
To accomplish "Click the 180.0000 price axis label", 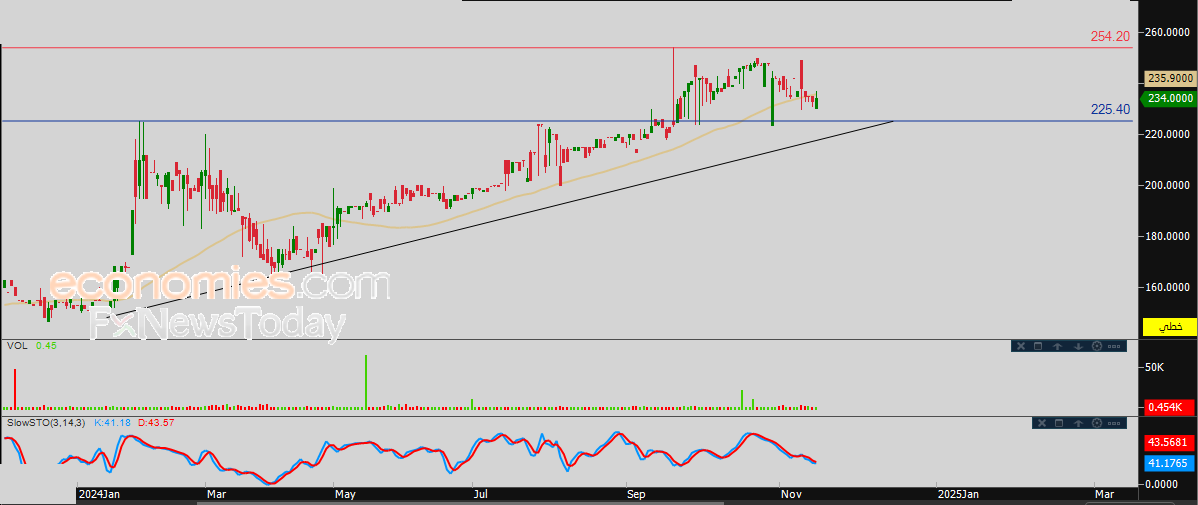I will click(1168, 236).
